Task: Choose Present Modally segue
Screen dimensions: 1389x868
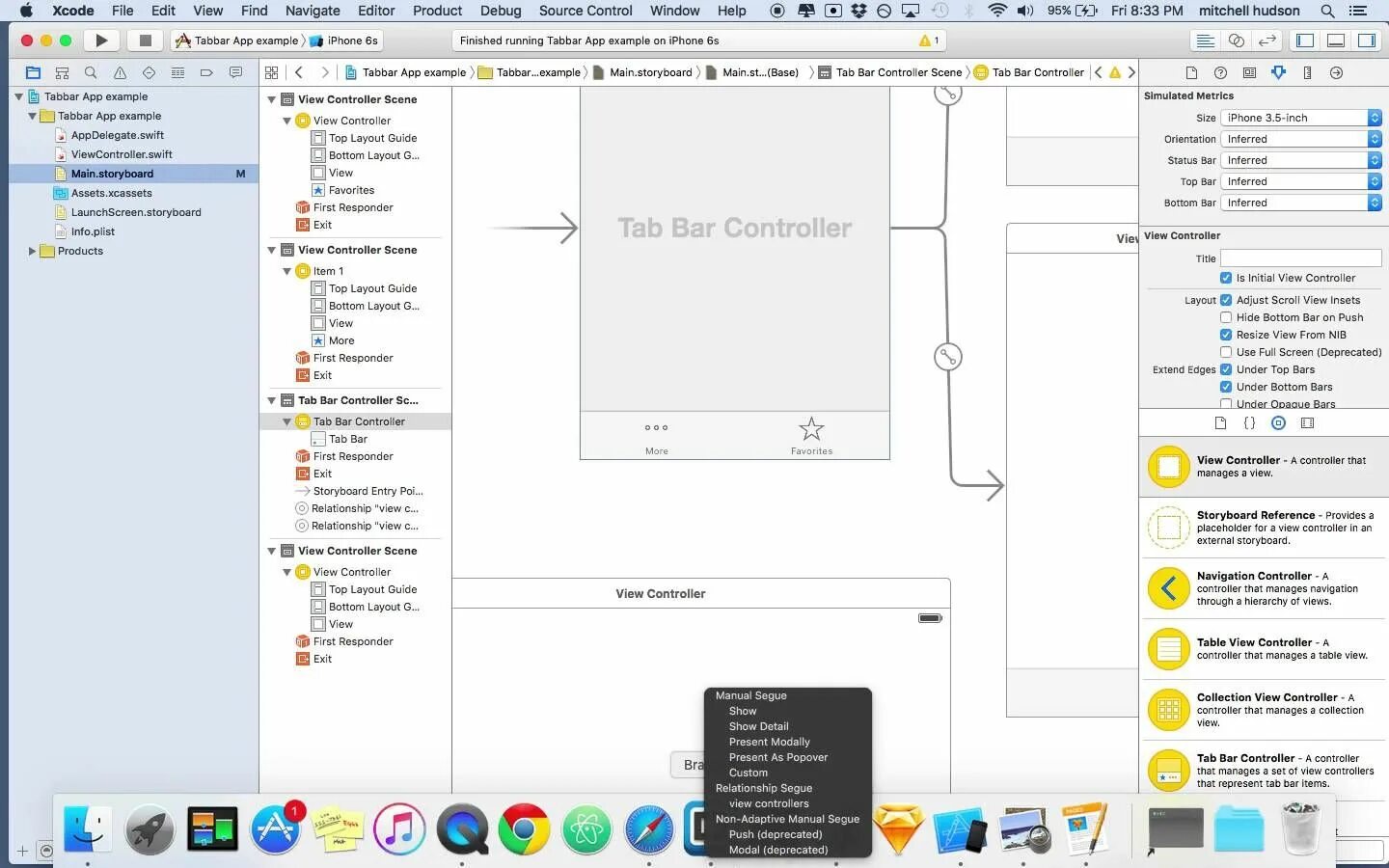Action: [769, 742]
